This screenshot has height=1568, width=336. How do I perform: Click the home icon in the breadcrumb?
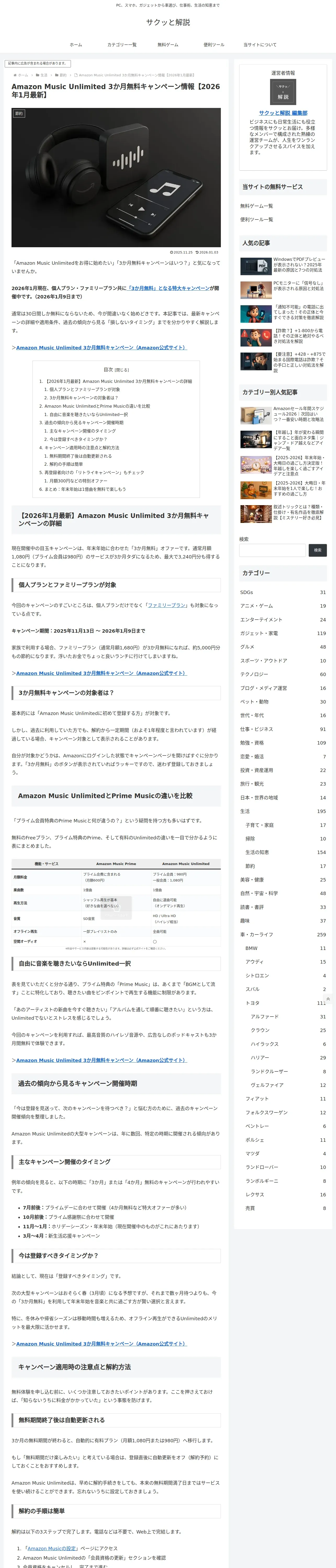click(x=15, y=76)
